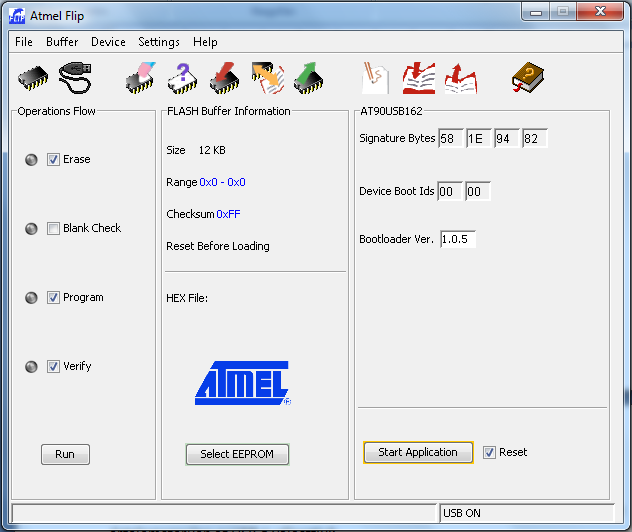Click the Save Buffer as HEX icon

click(x=461, y=78)
